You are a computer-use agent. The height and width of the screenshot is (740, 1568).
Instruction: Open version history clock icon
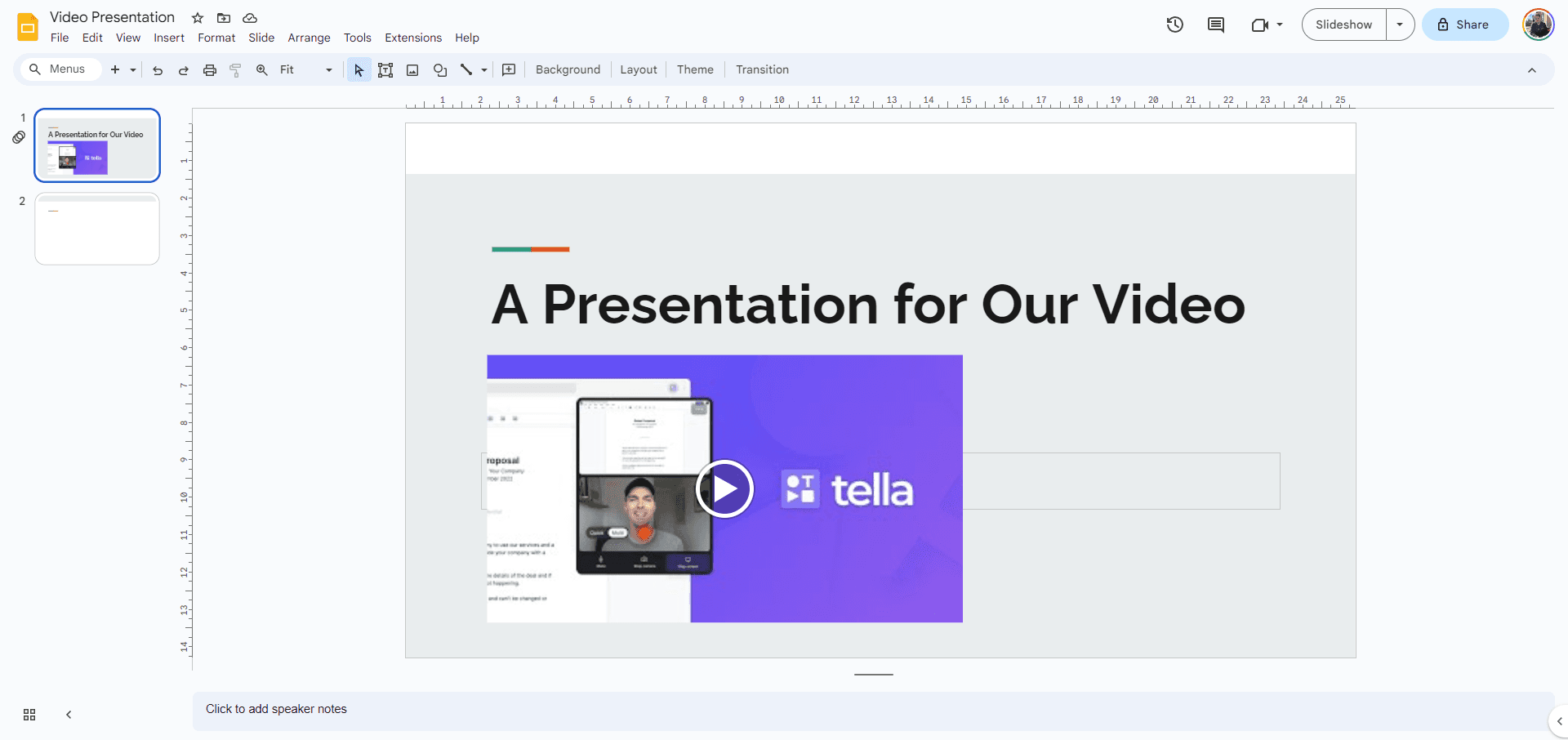(x=1175, y=25)
